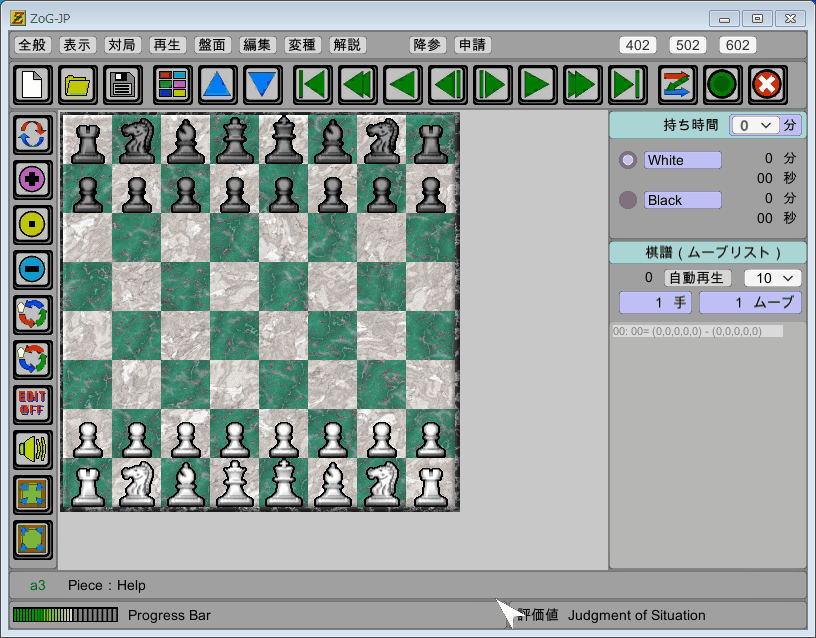816x638 pixels.
Task: Open the auto-play speed dropdown showing 10
Action: coord(772,278)
